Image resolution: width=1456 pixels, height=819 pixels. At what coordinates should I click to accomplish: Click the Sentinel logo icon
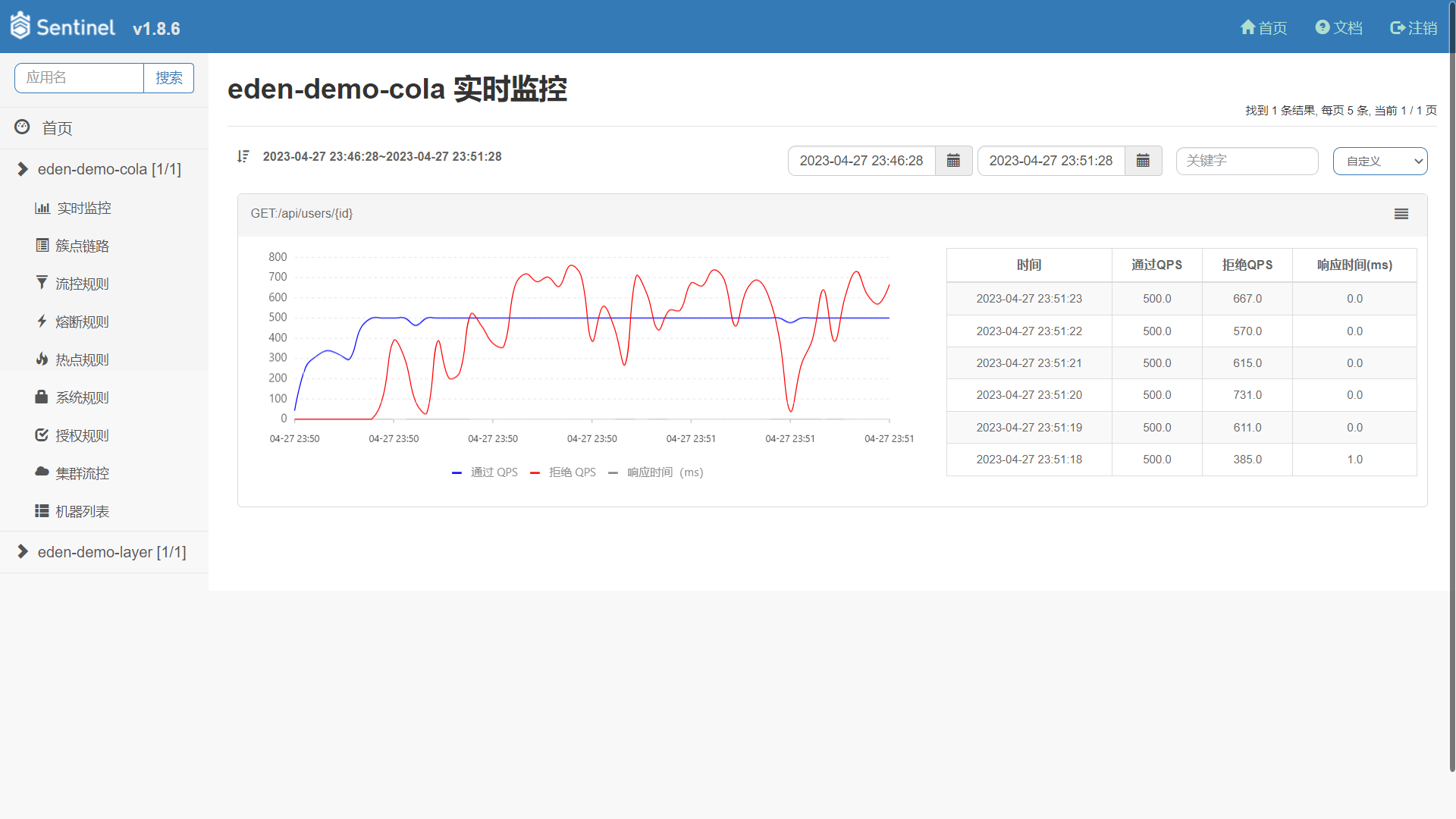(20, 27)
